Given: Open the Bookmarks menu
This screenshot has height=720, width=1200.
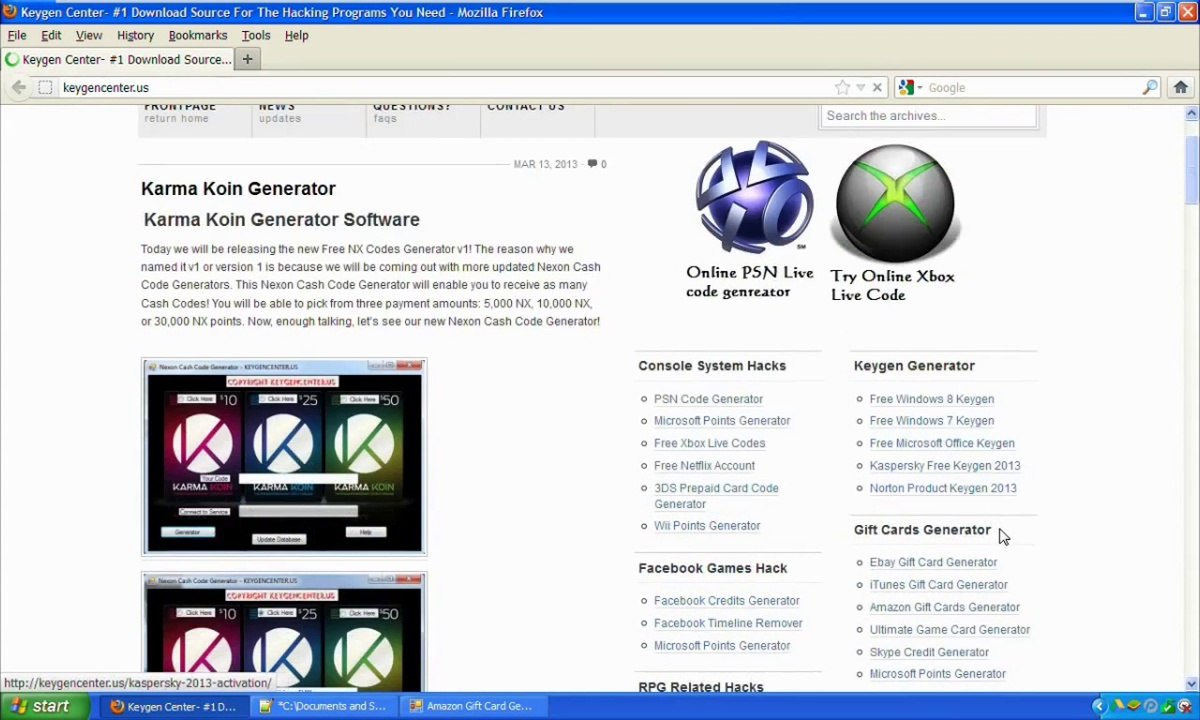Looking at the screenshot, I should point(198,35).
